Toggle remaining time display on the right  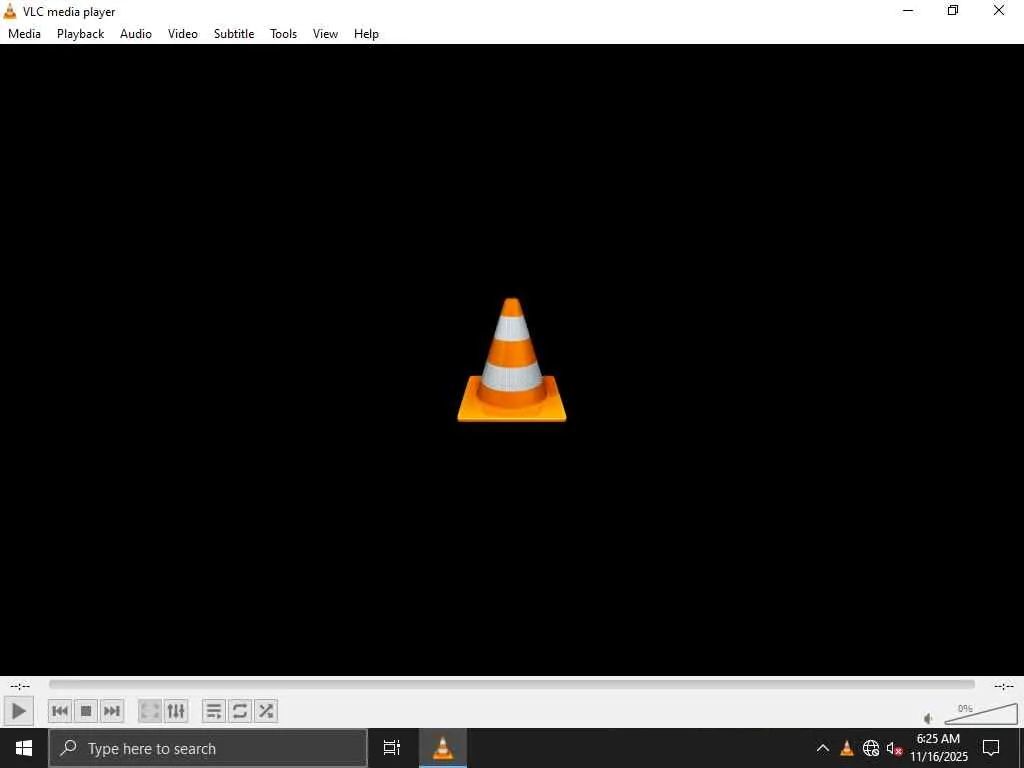point(1003,686)
